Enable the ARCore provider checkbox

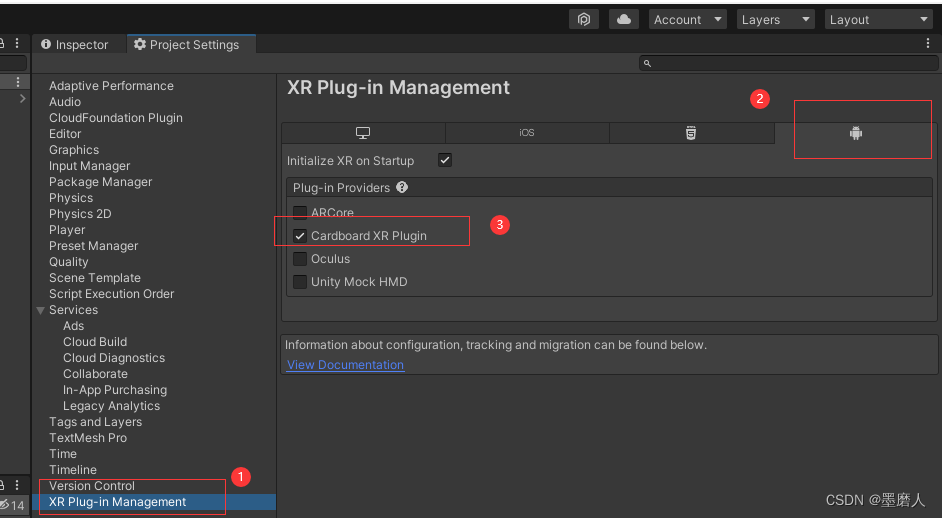tap(300, 212)
